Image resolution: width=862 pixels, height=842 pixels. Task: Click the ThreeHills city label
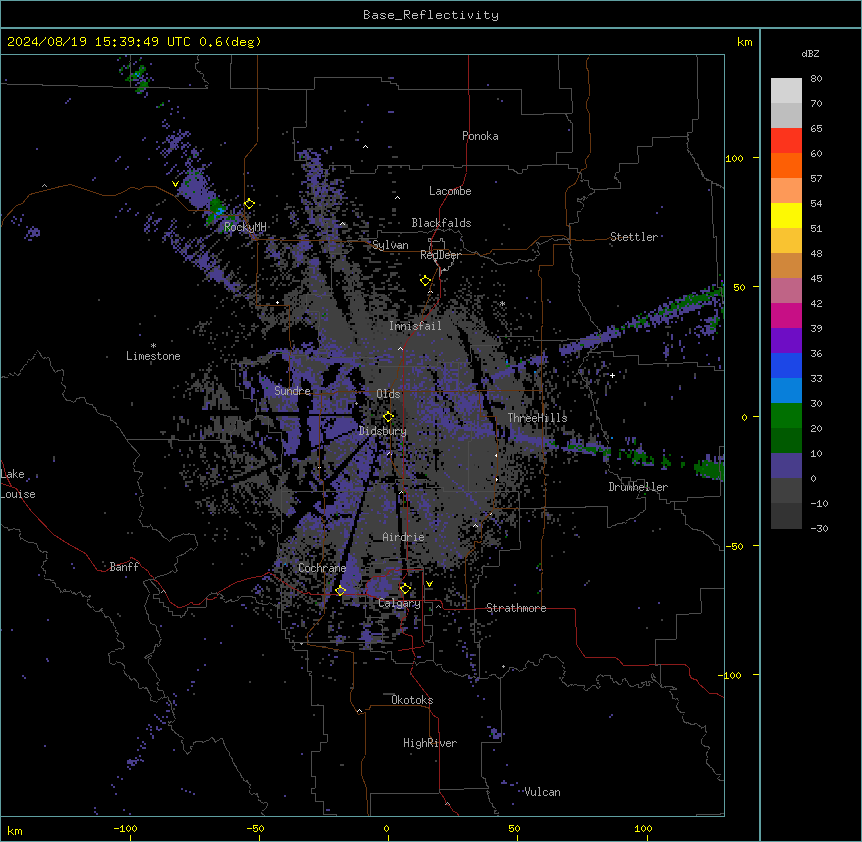(537, 418)
